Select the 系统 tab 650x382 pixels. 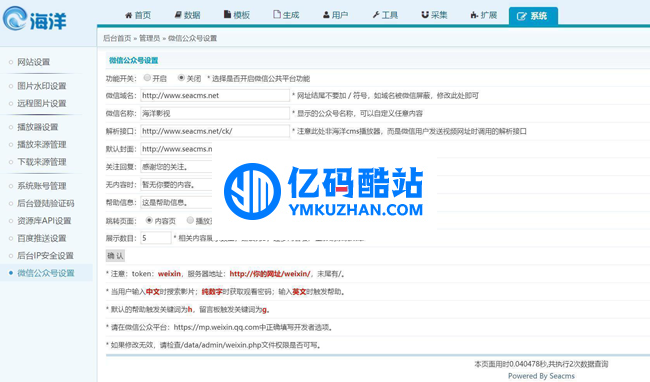pos(533,16)
